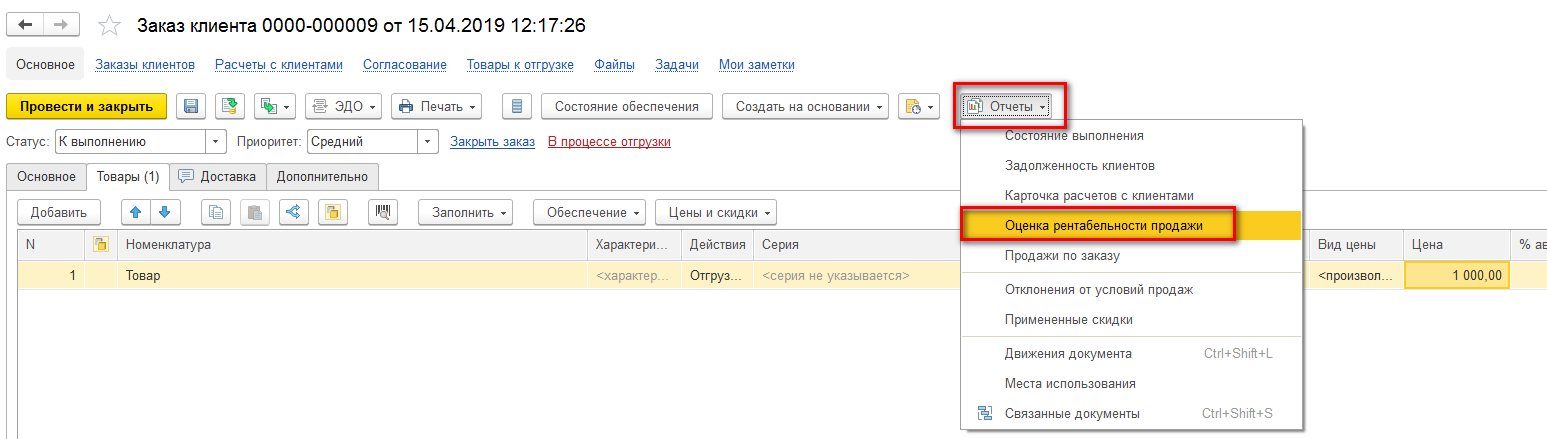Click the barcode search icon

click(x=383, y=212)
